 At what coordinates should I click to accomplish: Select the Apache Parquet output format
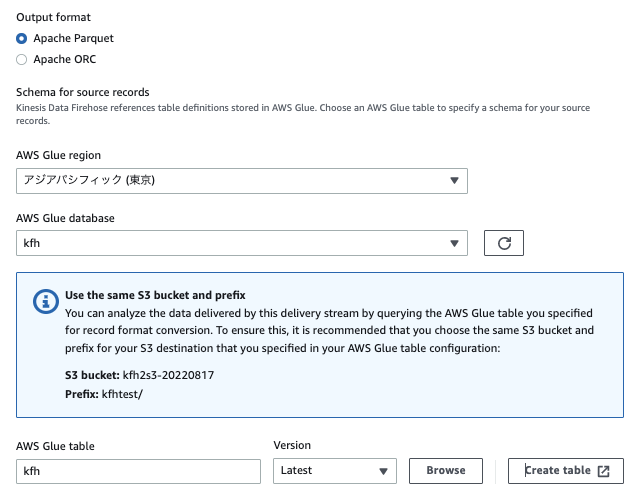click(x=22, y=38)
